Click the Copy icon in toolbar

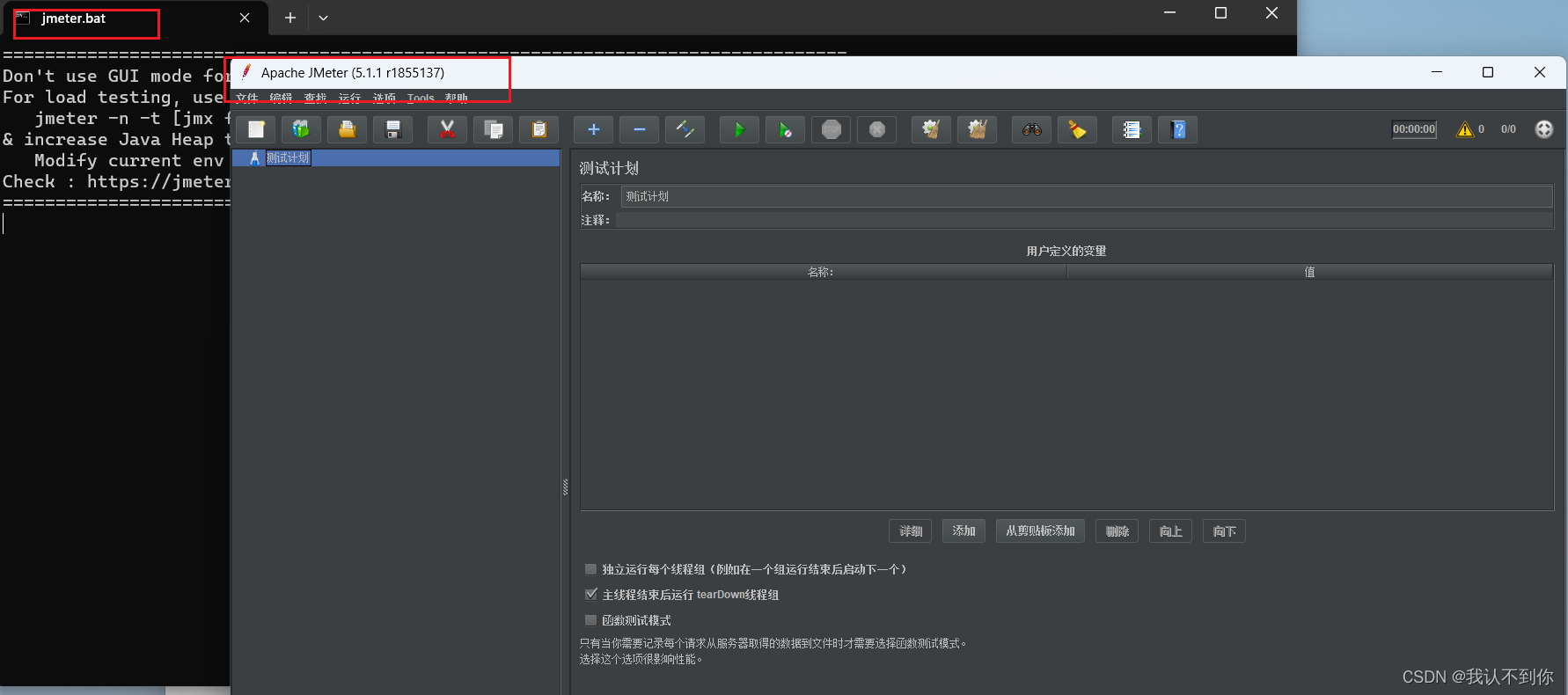(x=494, y=130)
